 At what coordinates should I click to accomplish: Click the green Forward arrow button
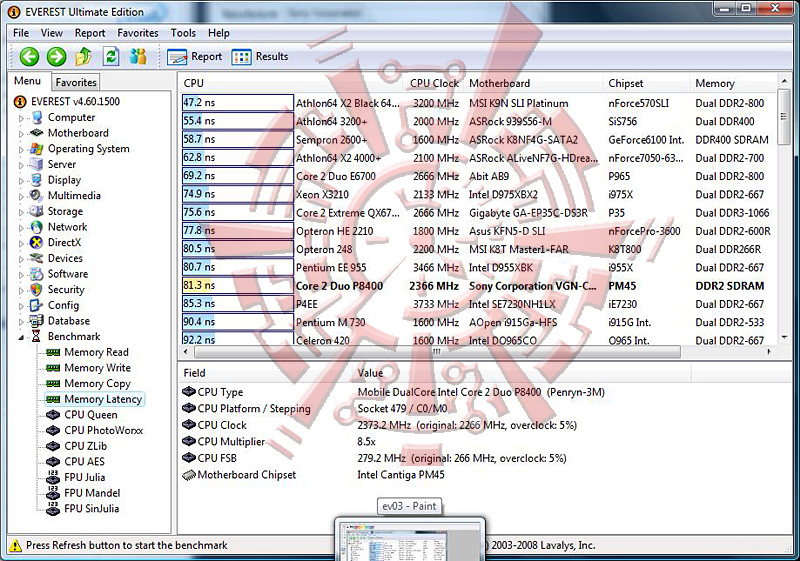point(57,57)
